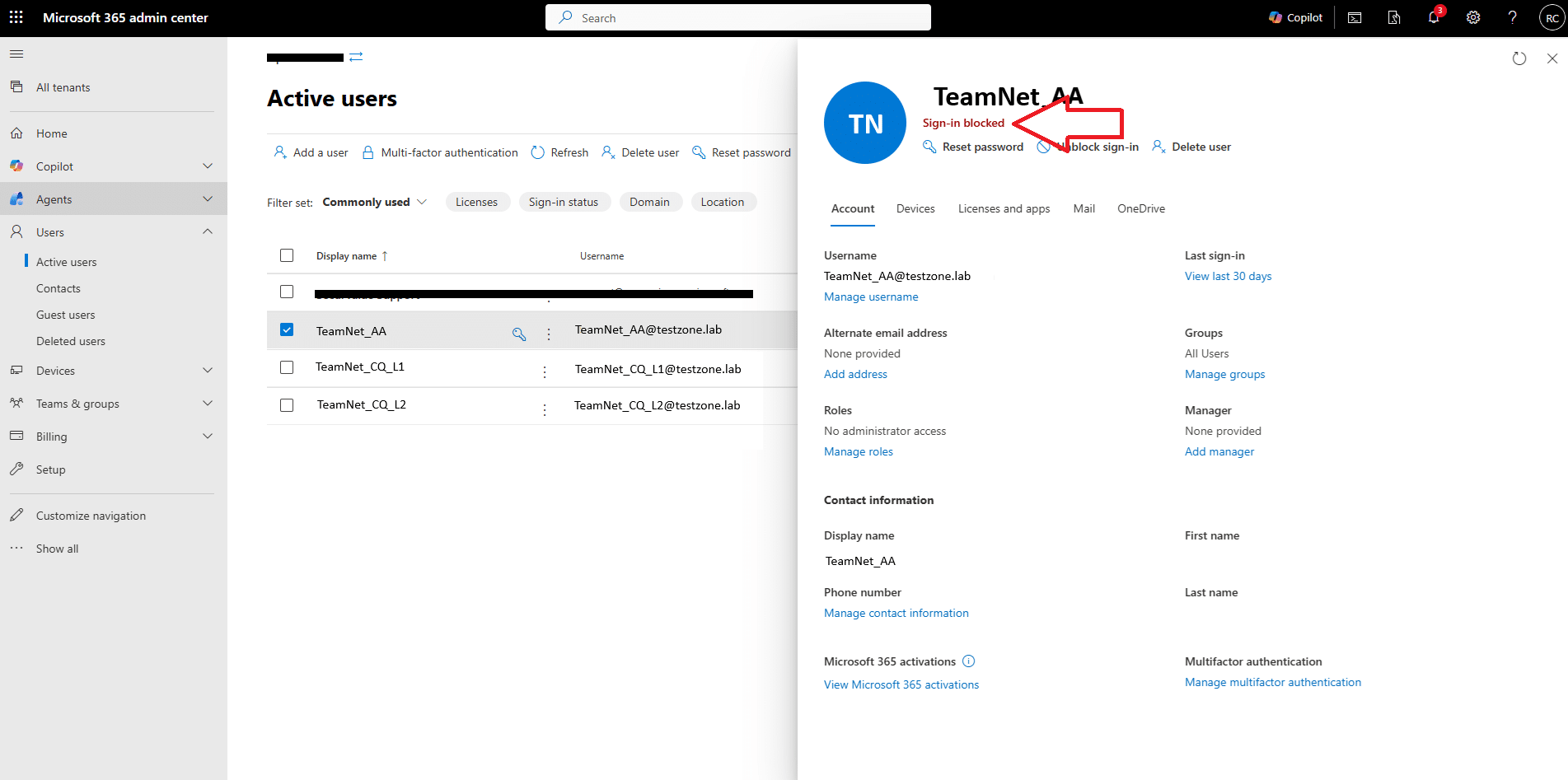
Task: Toggle the select all users checkbox
Action: tap(287, 255)
